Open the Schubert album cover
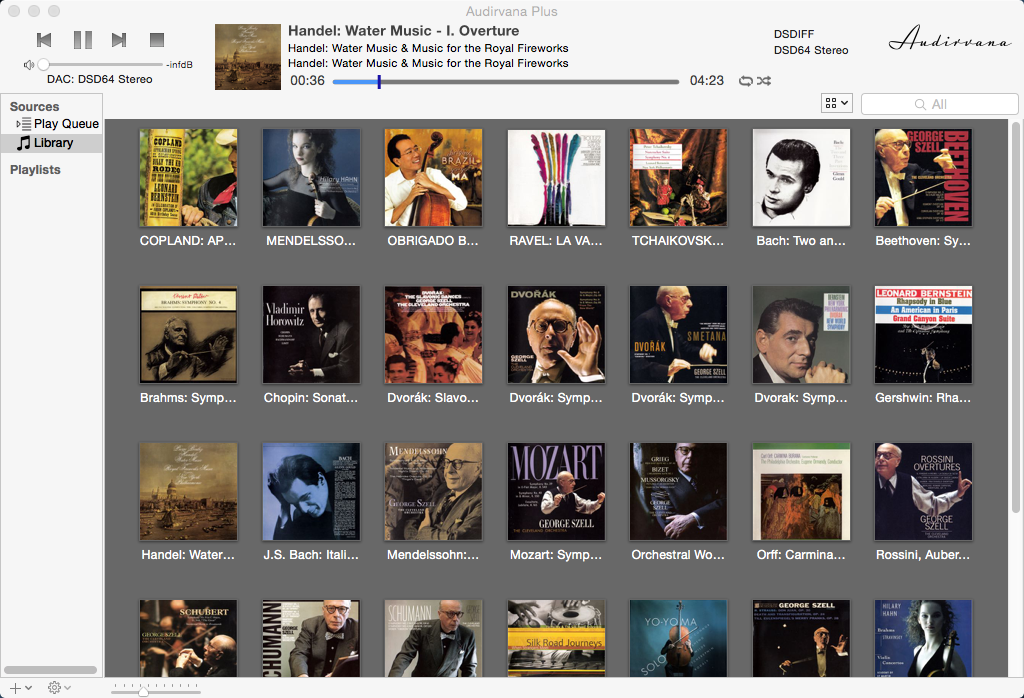Screen dimensions: 1024x698 188,638
